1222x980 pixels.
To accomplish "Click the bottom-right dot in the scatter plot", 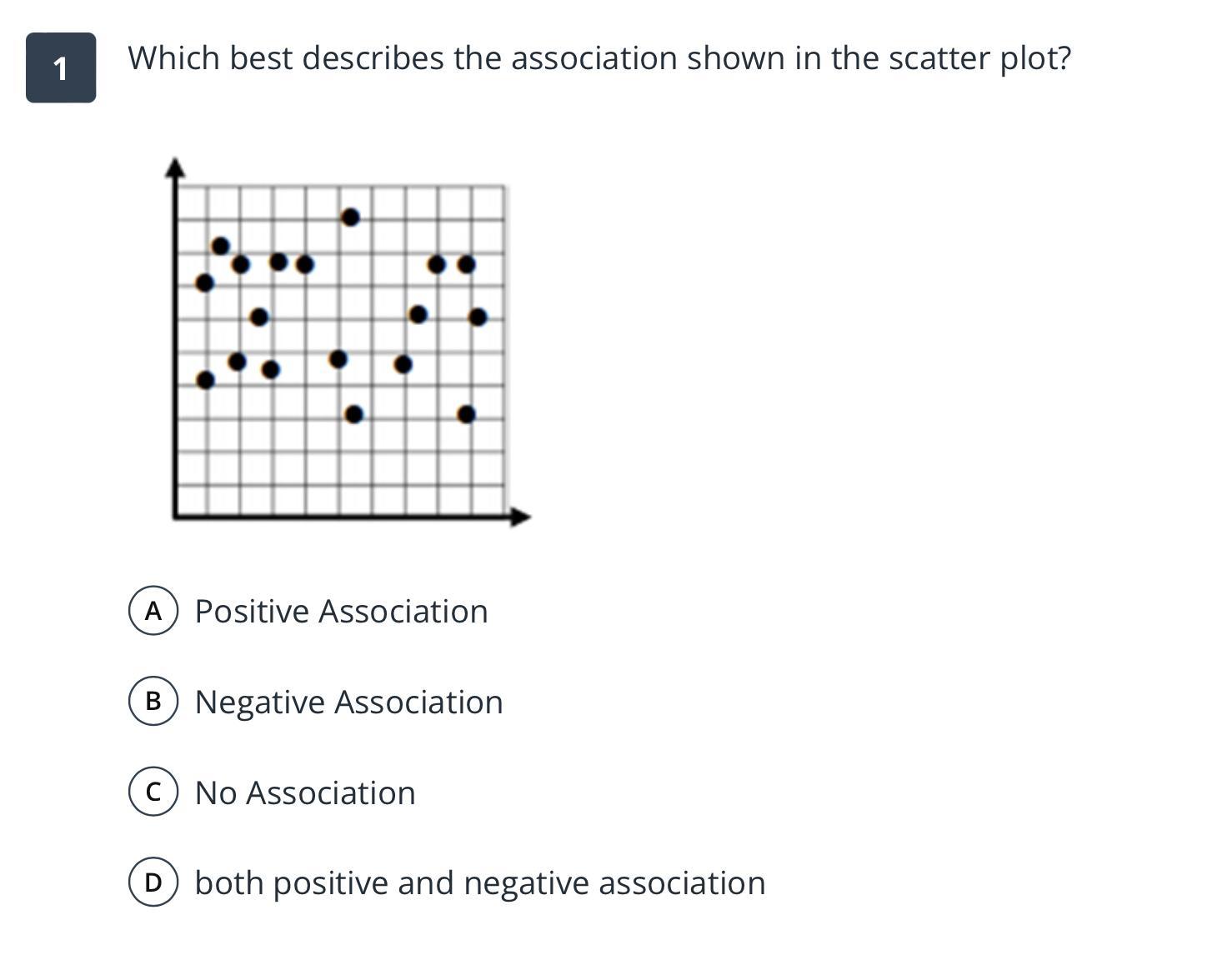I will (x=467, y=414).
